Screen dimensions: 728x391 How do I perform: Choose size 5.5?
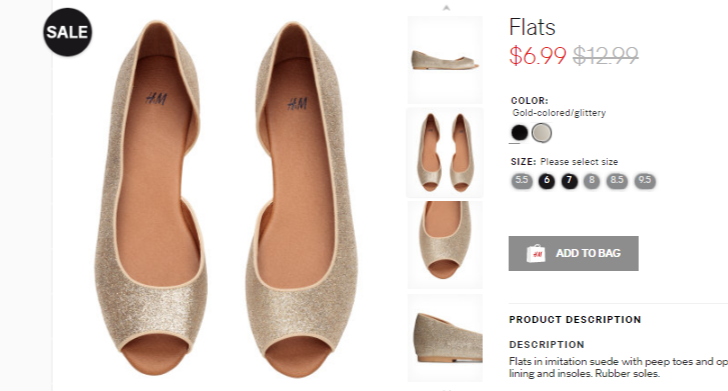click(x=521, y=181)
